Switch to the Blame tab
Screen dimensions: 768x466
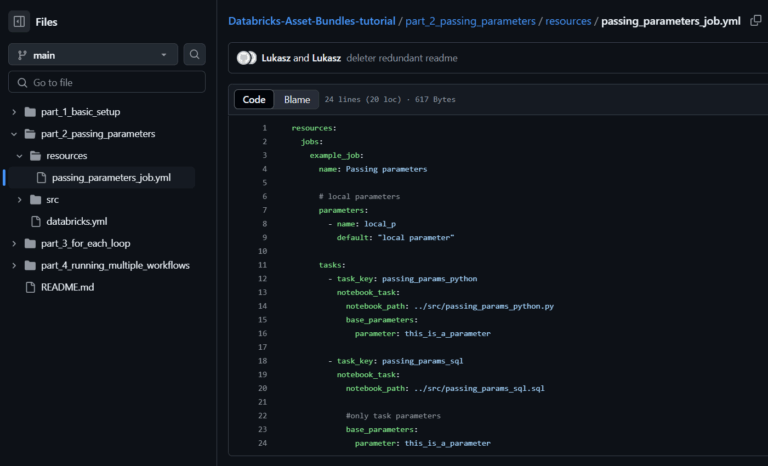[297, 99]
